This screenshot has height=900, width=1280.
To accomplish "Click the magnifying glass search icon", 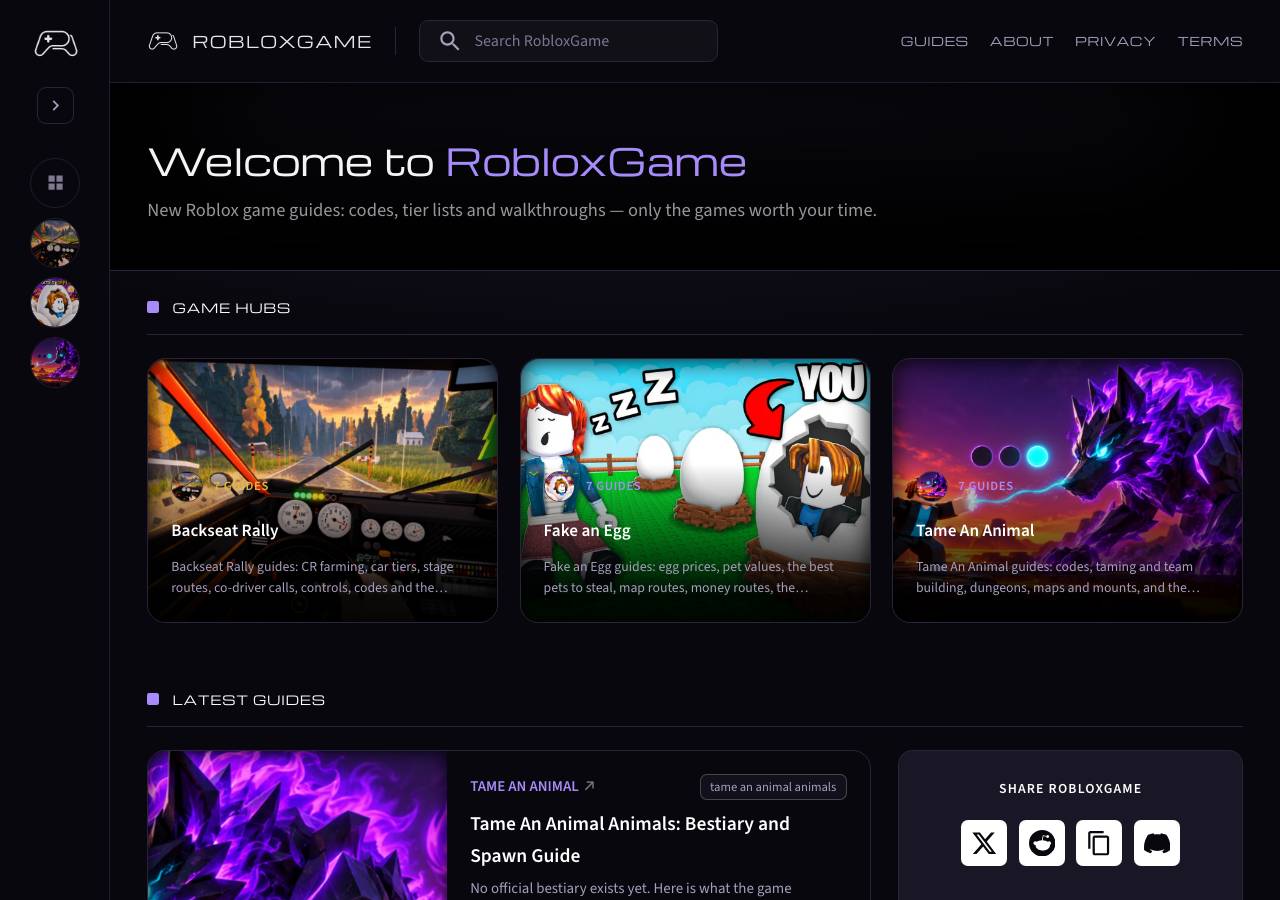I will (450, 41).
